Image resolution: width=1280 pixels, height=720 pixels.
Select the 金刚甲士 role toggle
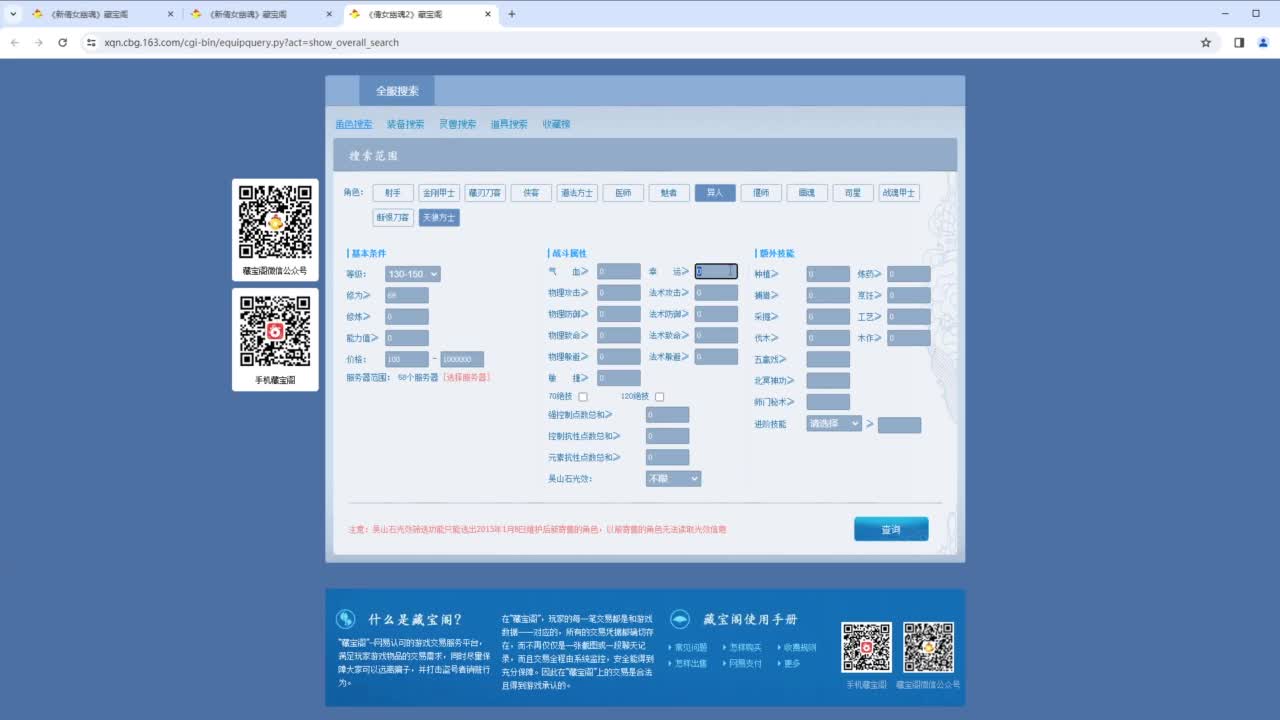(439, 193)
